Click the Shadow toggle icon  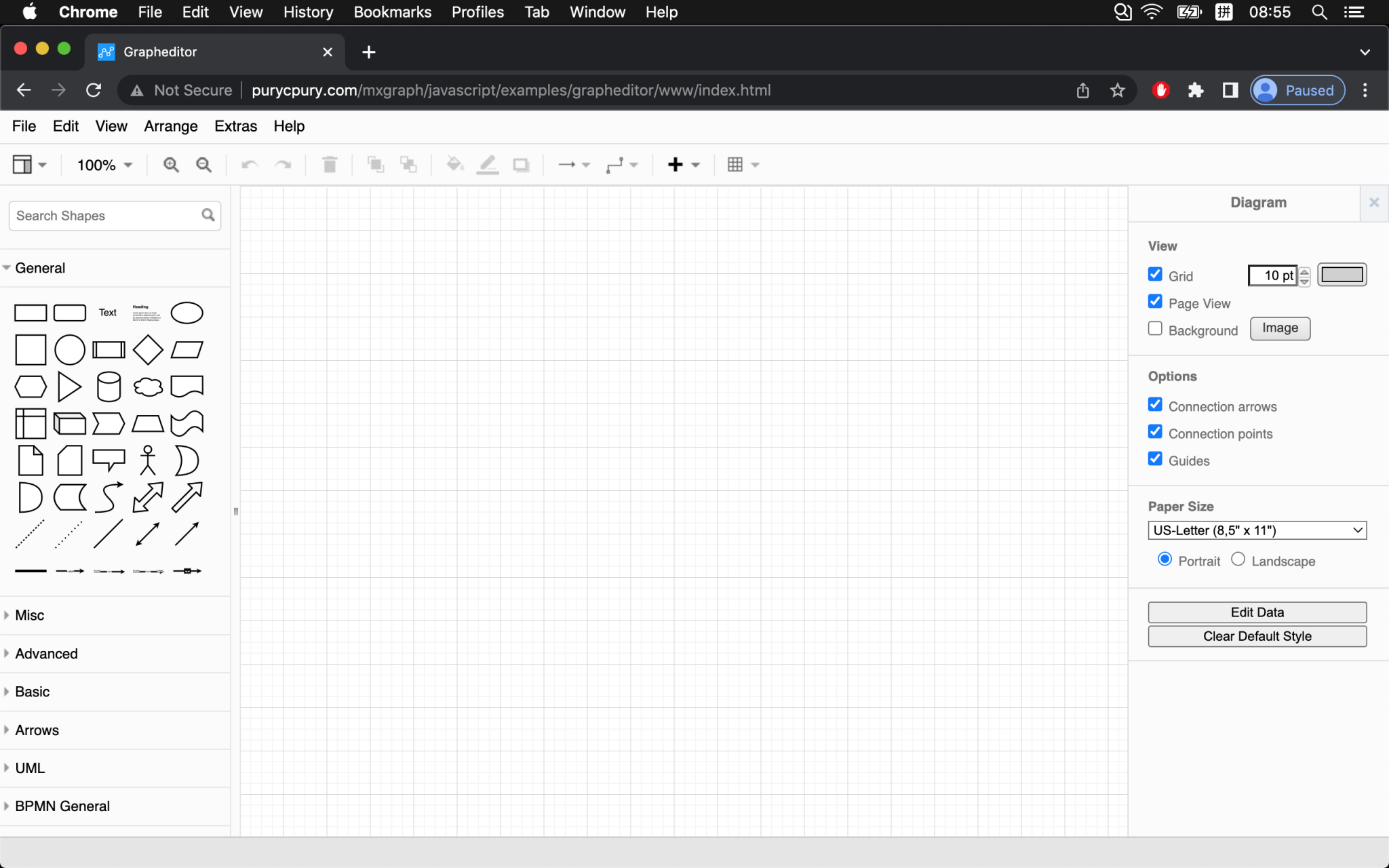[521, 164]
